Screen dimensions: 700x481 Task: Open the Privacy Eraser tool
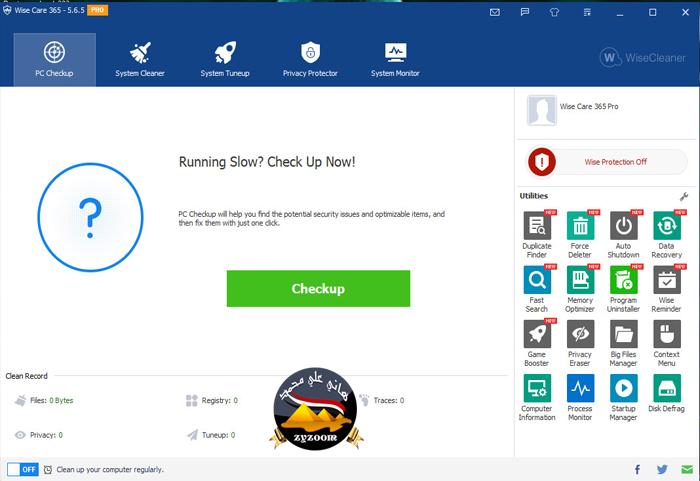(x=580, y=343)
